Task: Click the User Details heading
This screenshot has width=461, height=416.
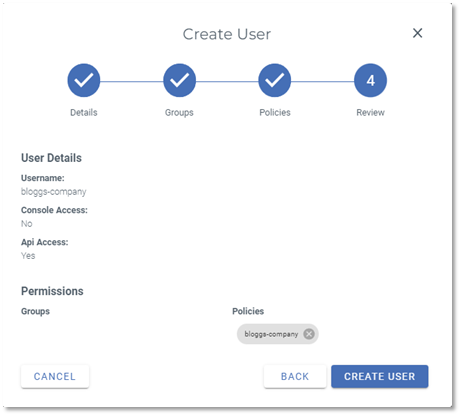Action: tap(51, 158)
